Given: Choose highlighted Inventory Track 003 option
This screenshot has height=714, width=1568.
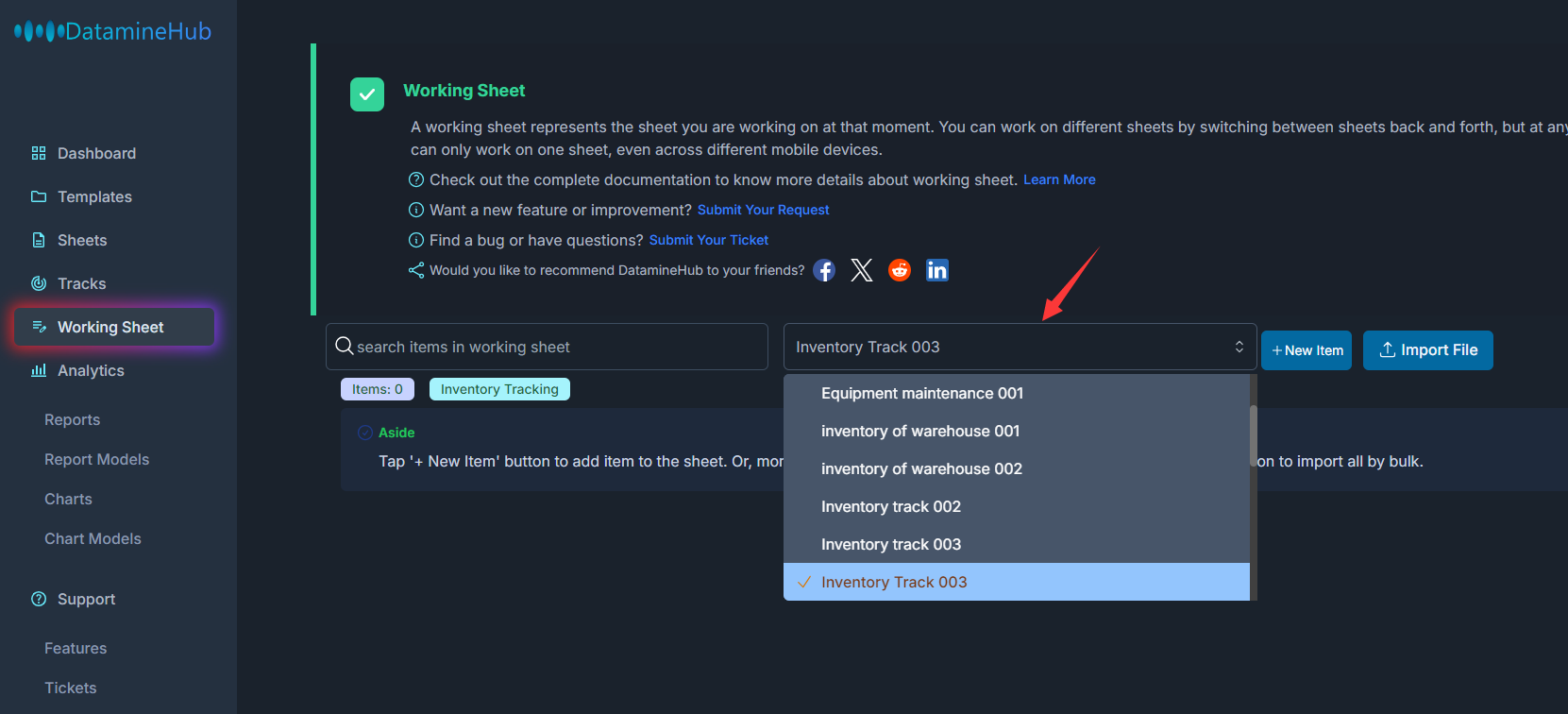Looking at the screenshot, I should (x=1017, y=582).
